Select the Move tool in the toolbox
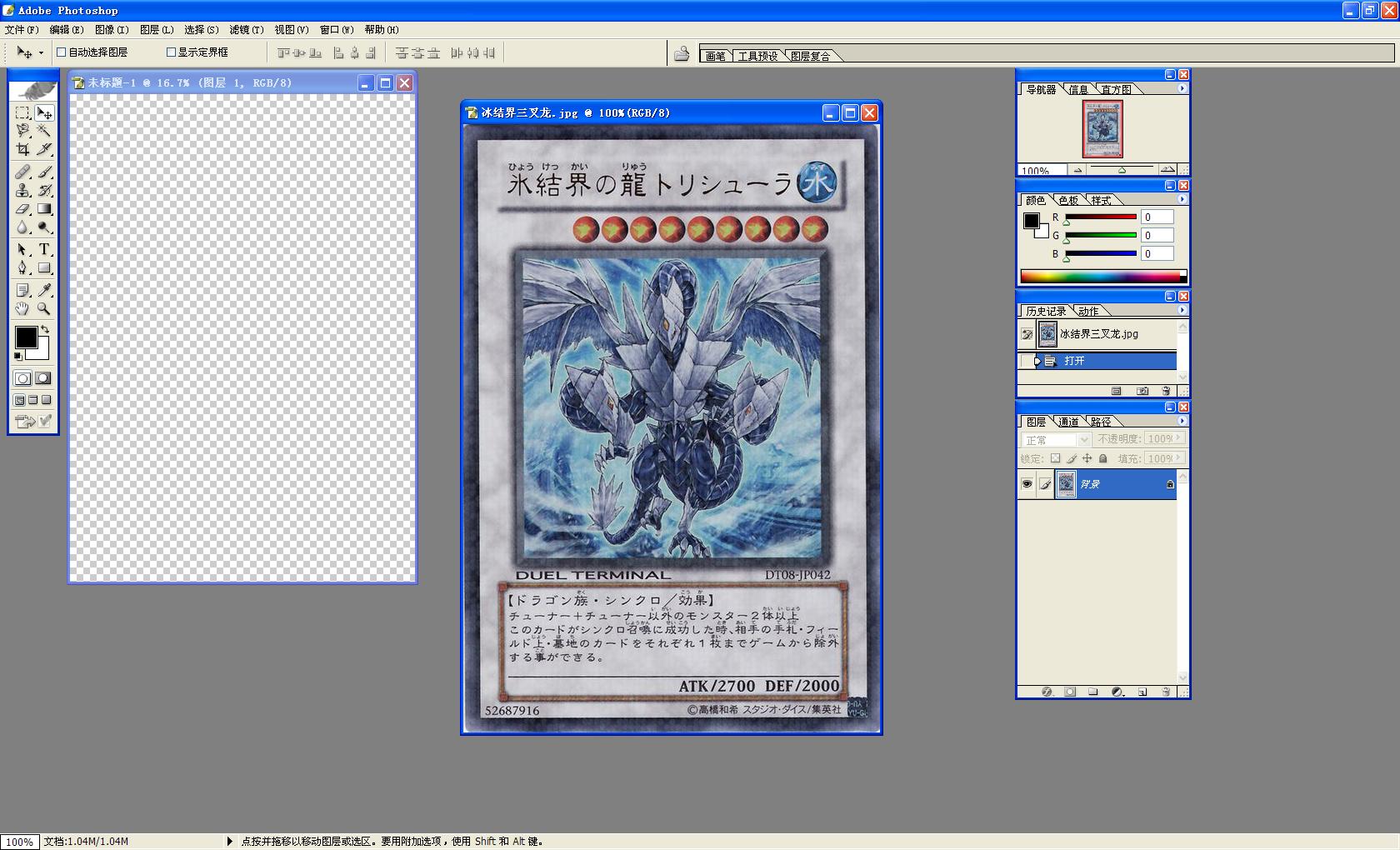The height and width of the screenshot is (850, 1400). [44, 112]
